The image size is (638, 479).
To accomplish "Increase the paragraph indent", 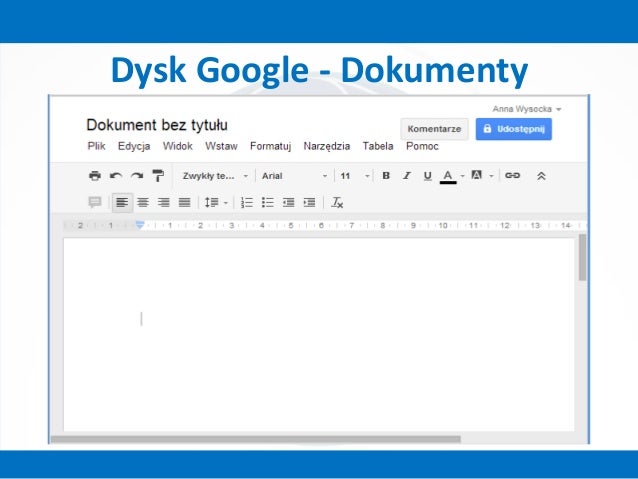I will 309,202.
